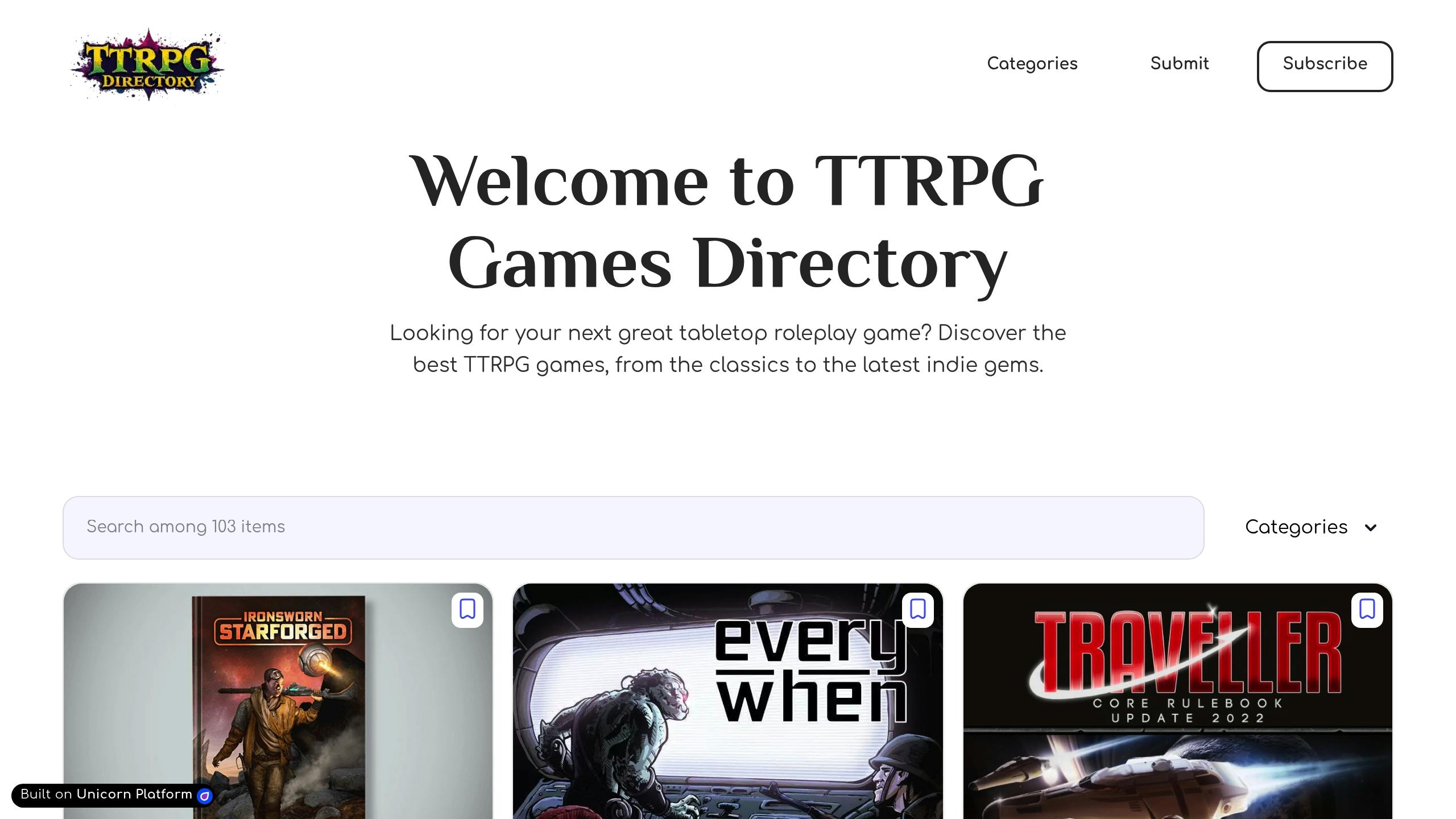Focus the 'Search among 103 items' field
This screenshot has height=819, width=1456.
click(633, 527)
